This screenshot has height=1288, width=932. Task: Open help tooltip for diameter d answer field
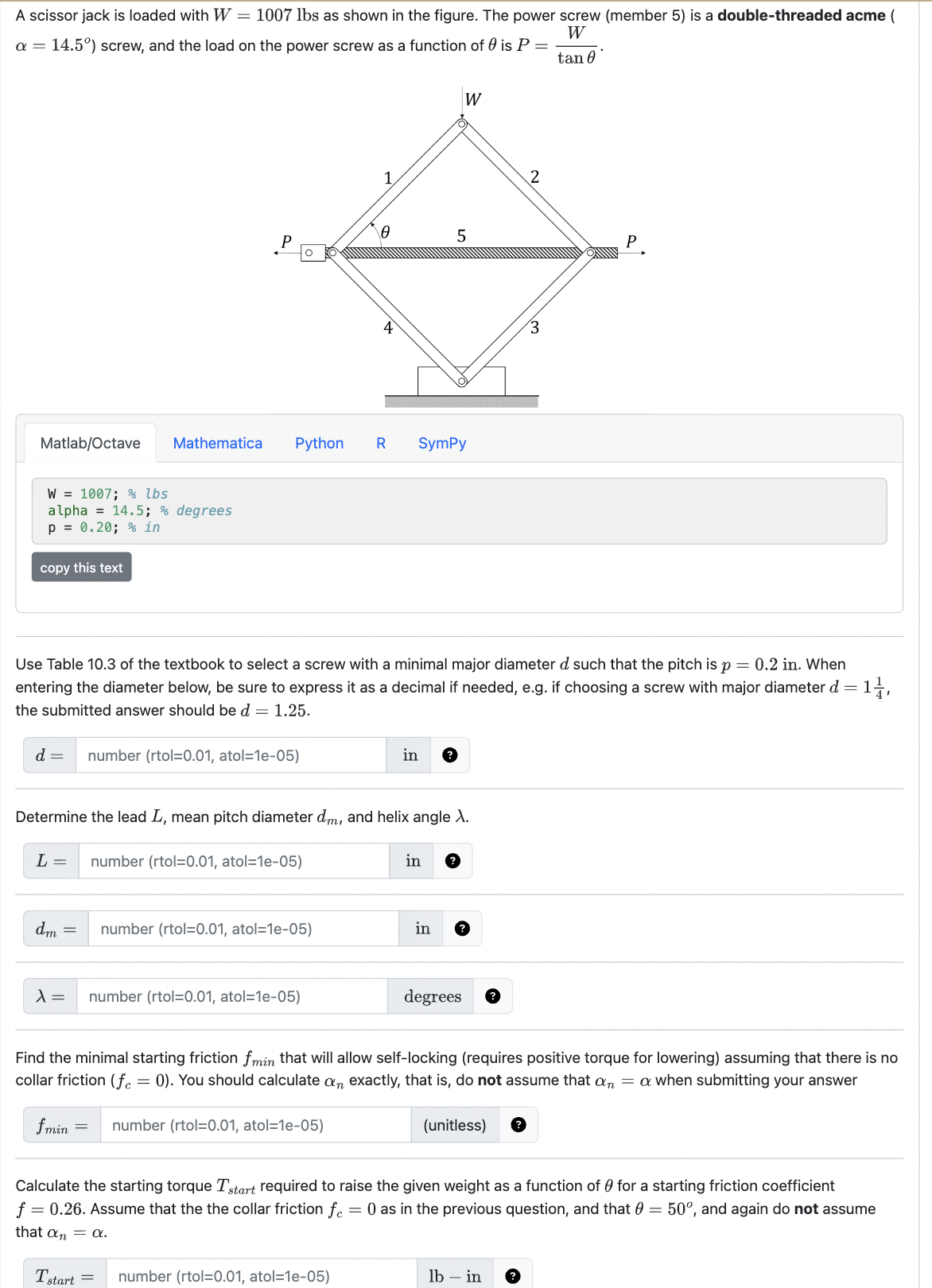450,755
